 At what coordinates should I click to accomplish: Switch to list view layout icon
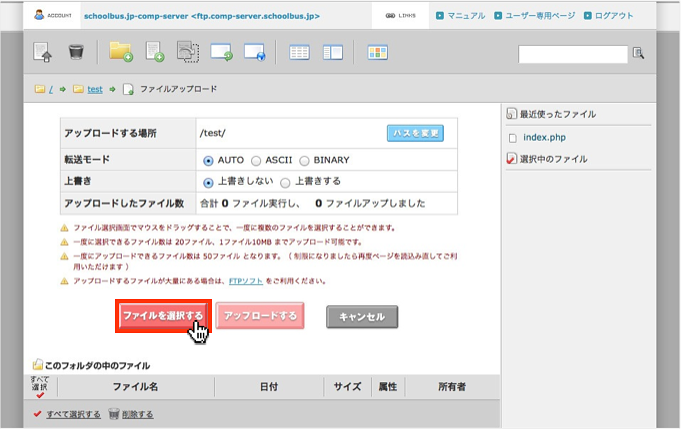click(x=299, y=53)
